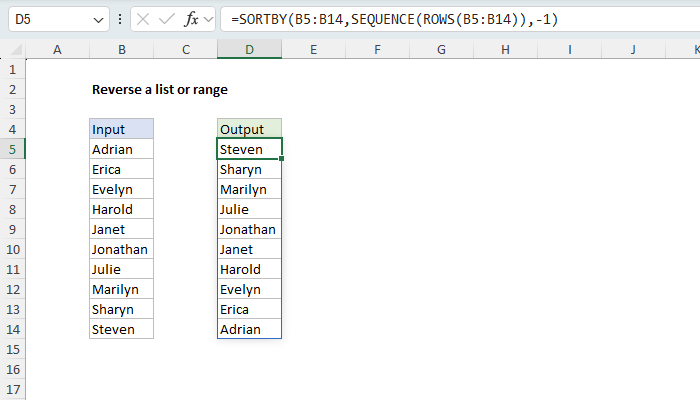Click input cell containing Adrian
The width and height of the screenshot is (700, 400).
point(121,149)
